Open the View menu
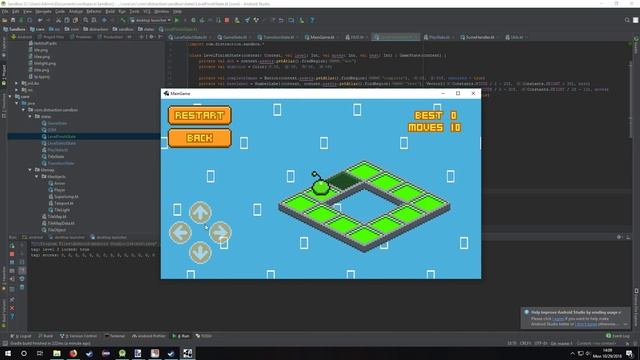This screenshot has height=360, width=640. pos(27,11)
